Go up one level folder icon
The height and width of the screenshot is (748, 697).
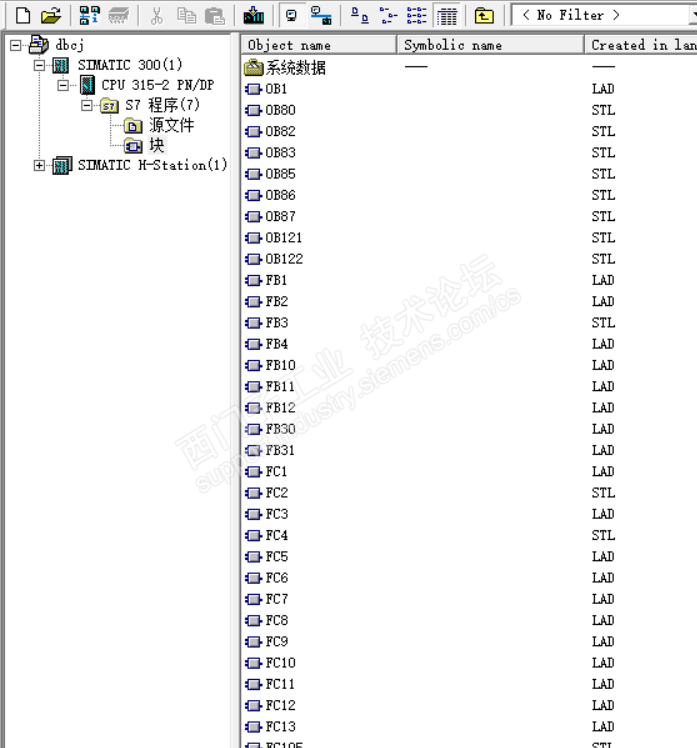484,16
